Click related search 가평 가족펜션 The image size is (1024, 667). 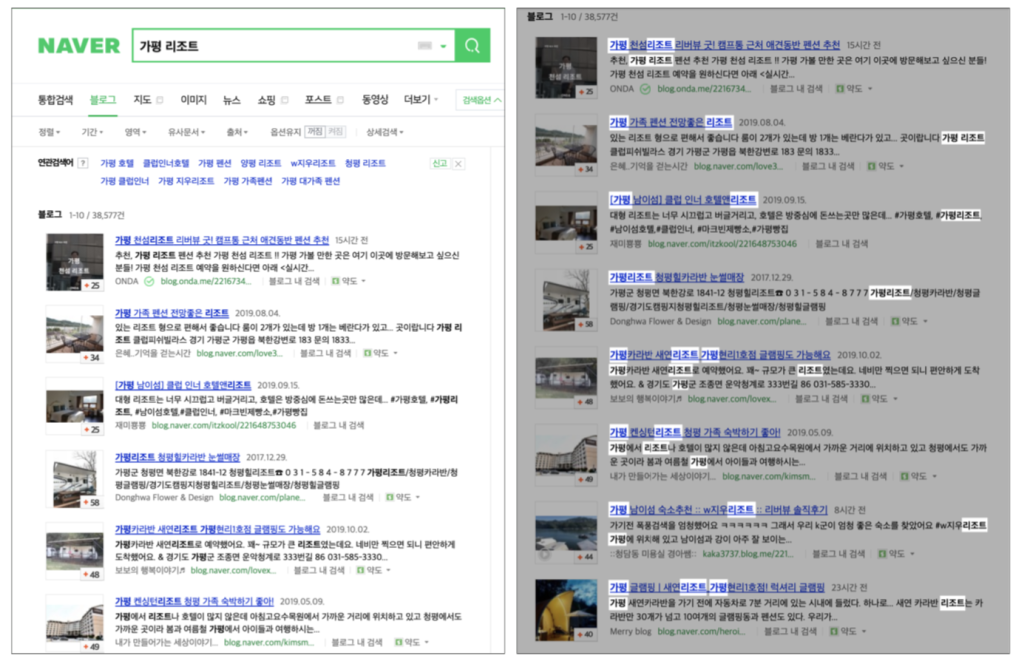pos(248,181)
